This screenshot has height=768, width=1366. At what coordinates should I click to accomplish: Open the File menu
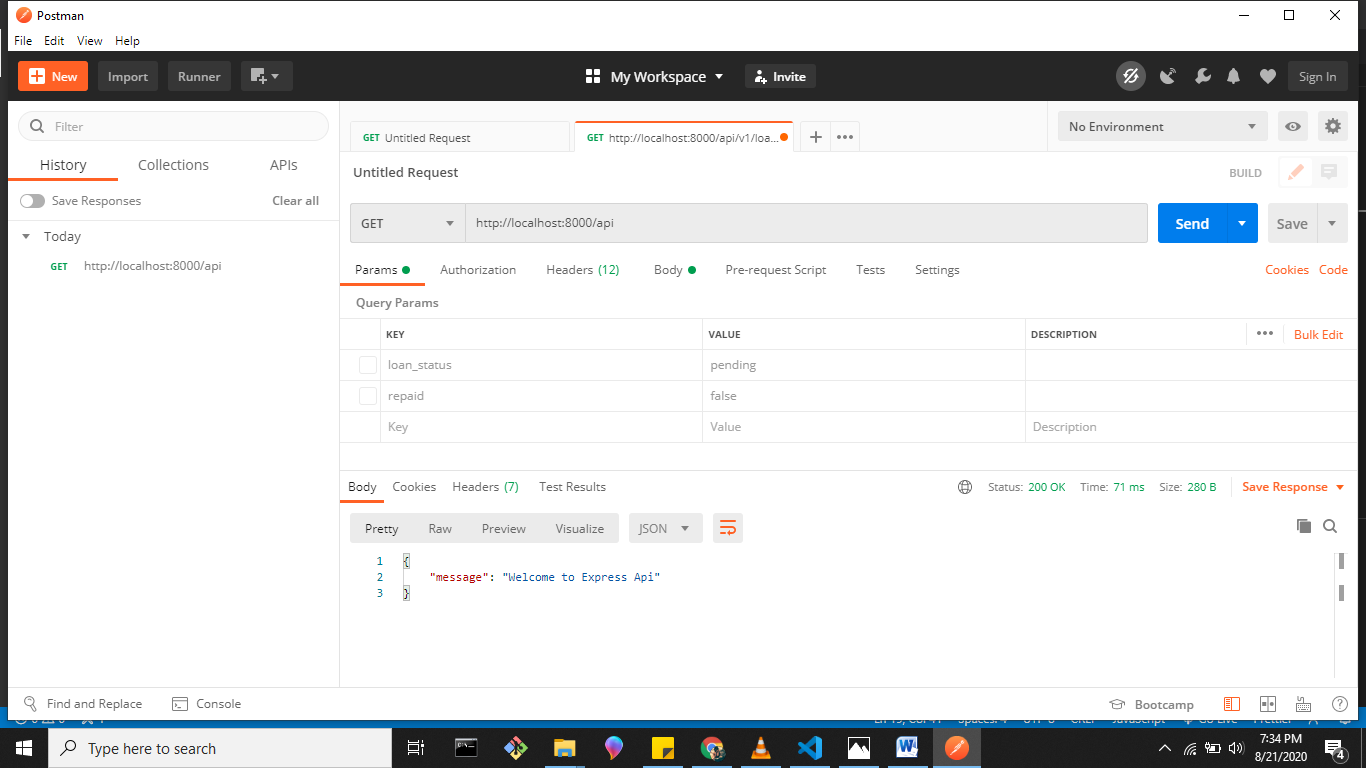pos(23,41)
